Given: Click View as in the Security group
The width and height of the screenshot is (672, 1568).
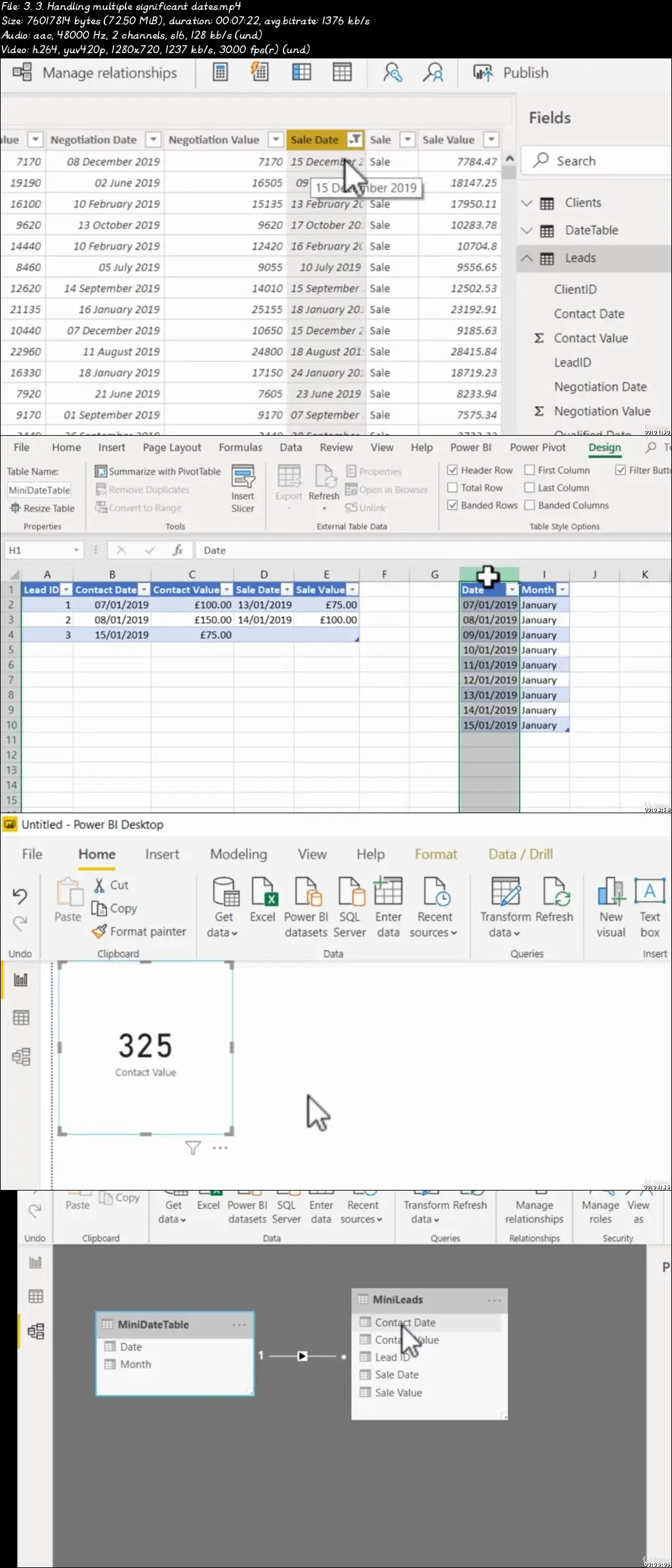Looking at the screenshot, I should coord(639,1212).
